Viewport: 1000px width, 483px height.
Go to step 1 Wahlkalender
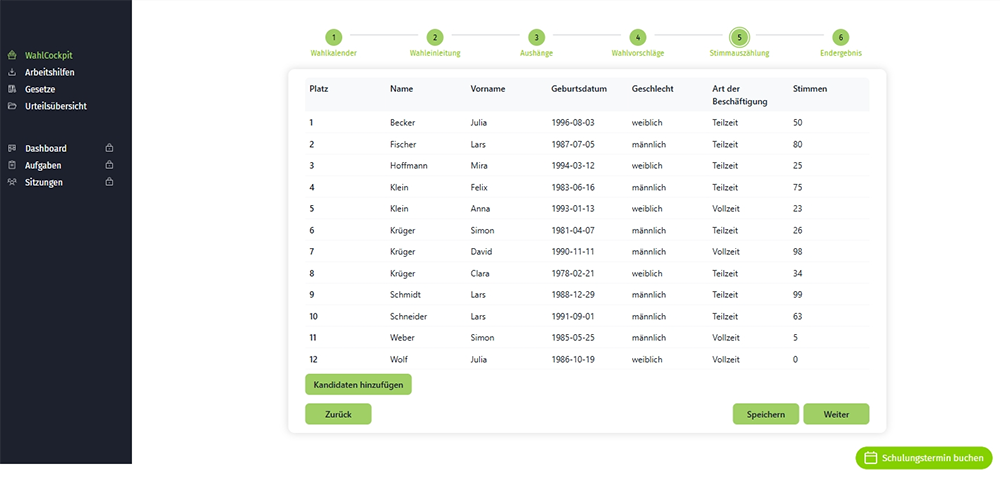(334, 37)
